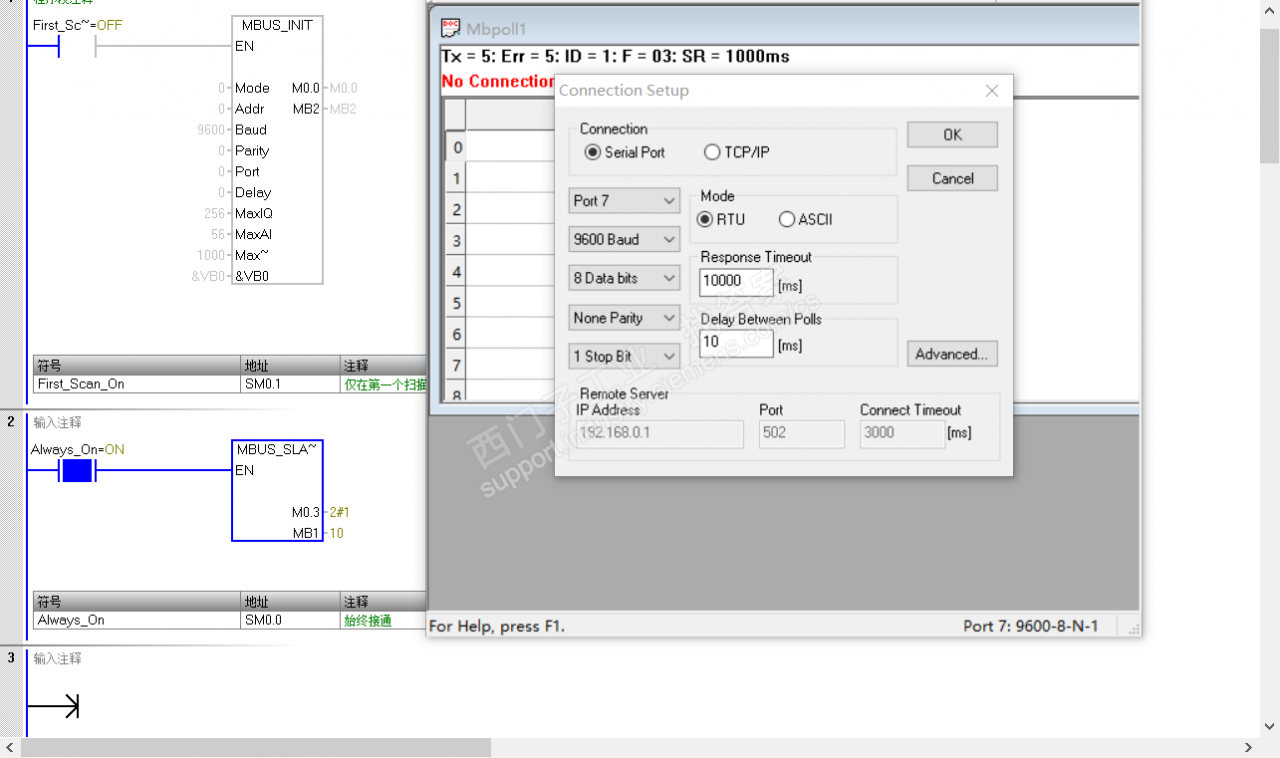Click the 符号 column header in network 1 table
The height and width of the screenshot is (758, 1280).
point(137,365)
